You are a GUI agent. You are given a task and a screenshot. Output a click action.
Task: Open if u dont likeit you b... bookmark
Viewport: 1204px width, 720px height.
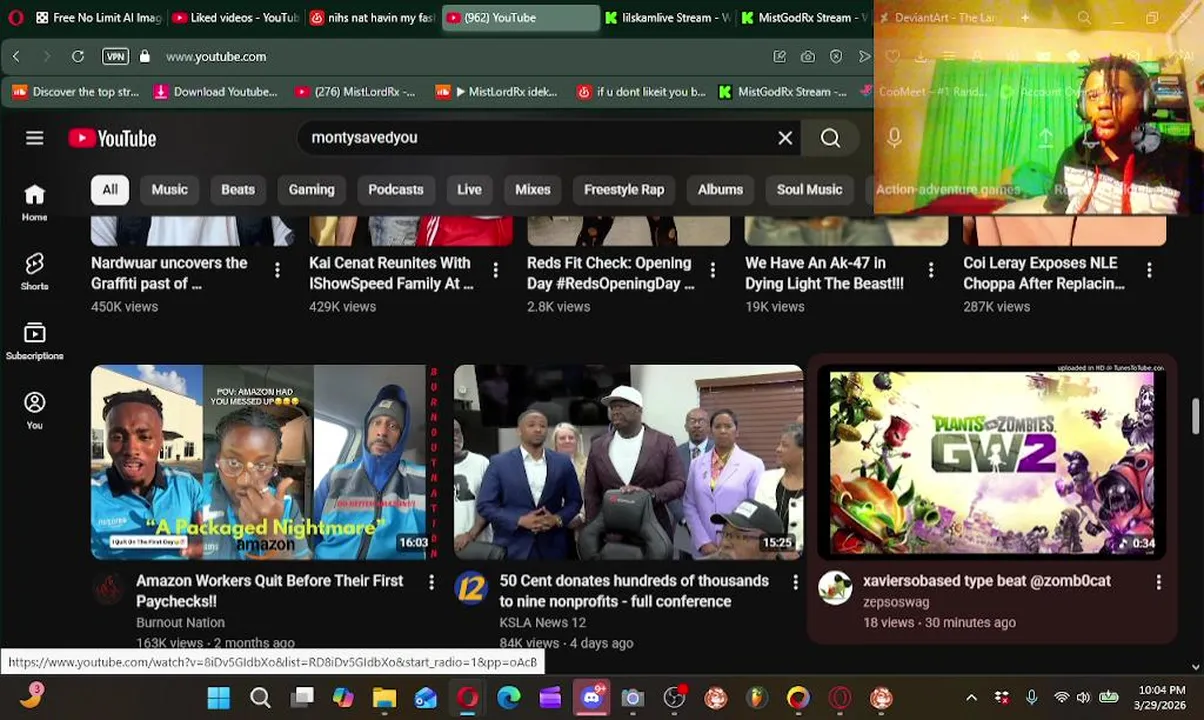(641, 92)
